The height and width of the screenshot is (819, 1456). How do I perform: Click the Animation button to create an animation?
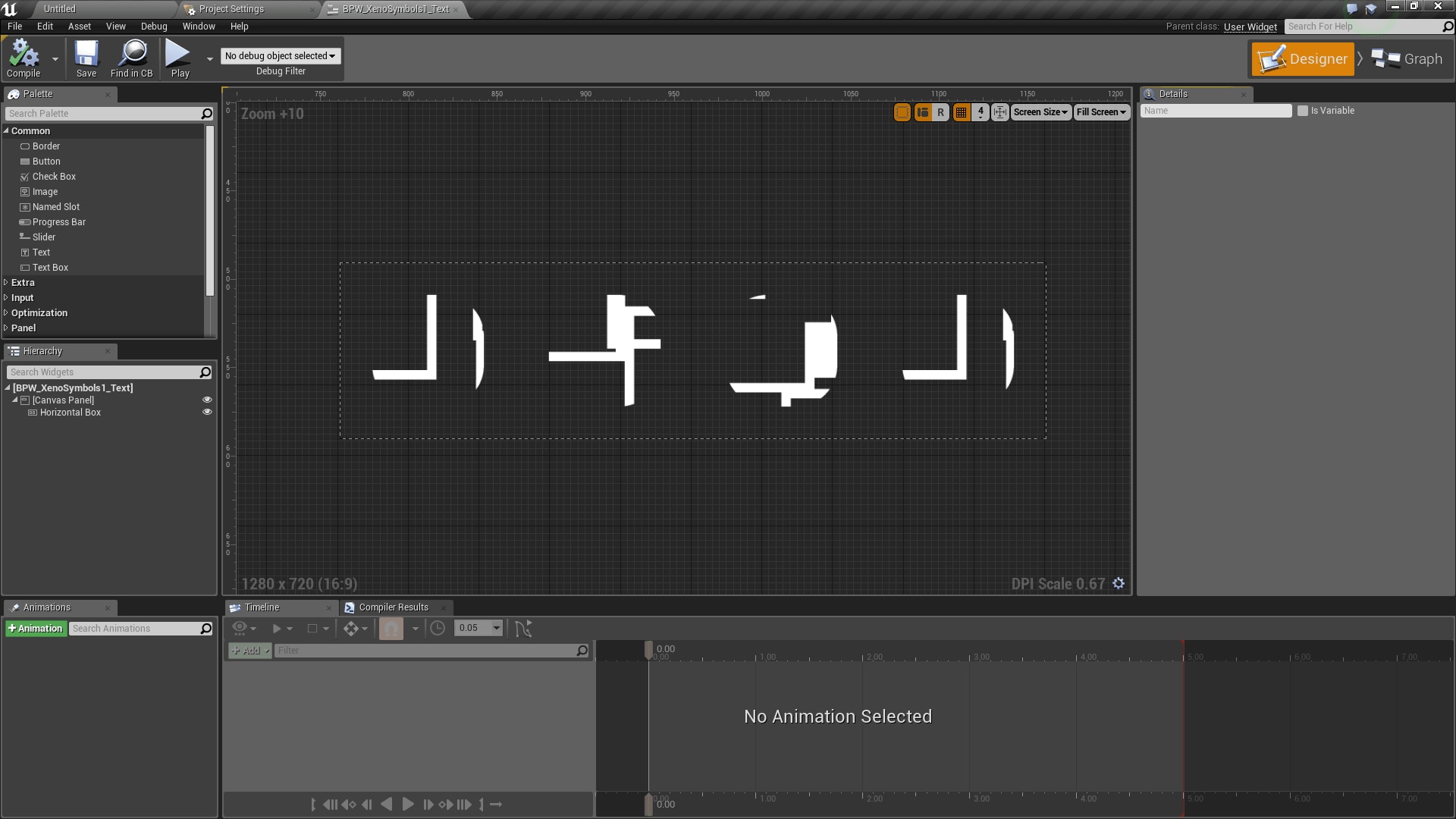tap(36, 628)
